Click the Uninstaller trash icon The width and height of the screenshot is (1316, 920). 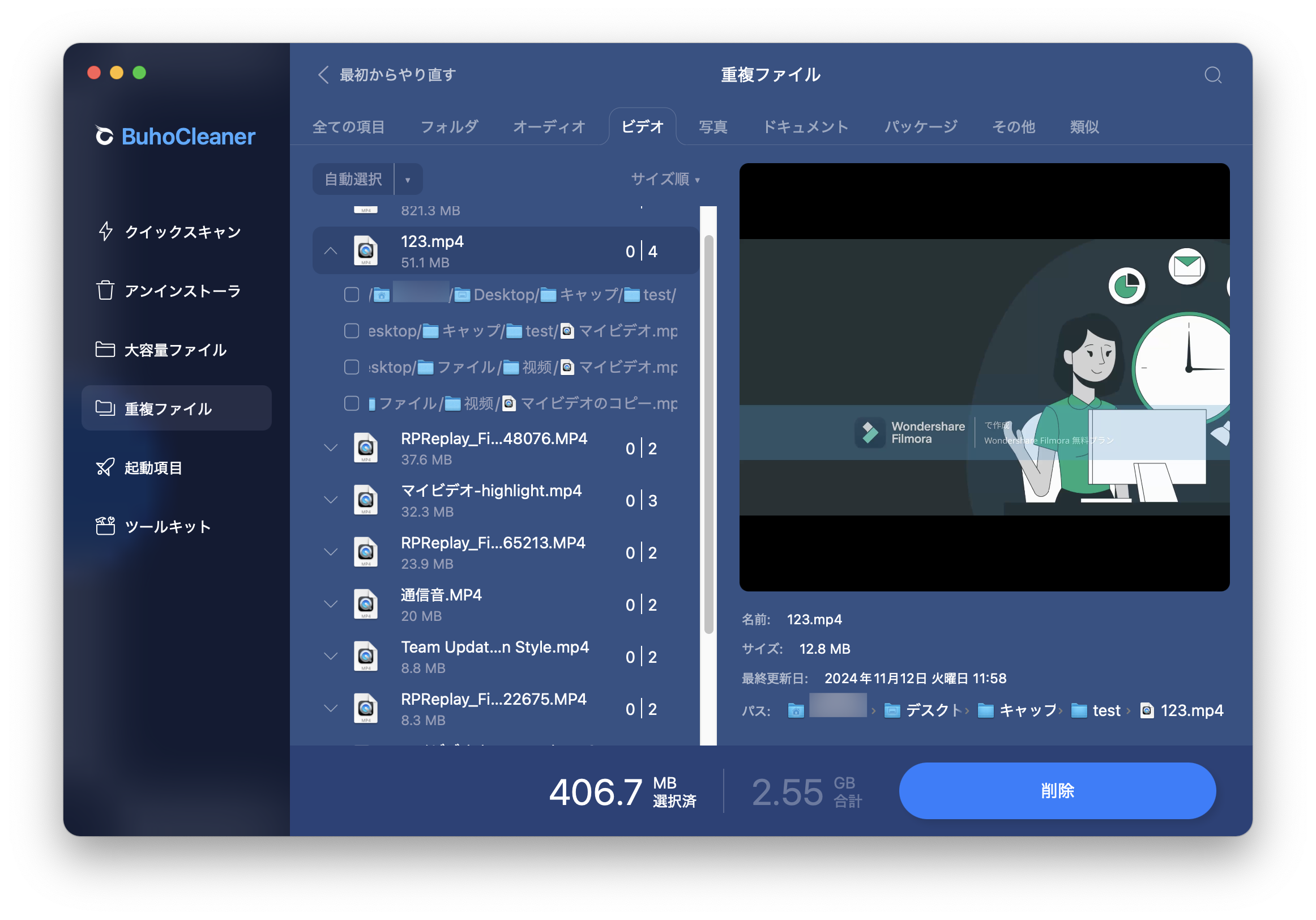click(x=105, y=290)
